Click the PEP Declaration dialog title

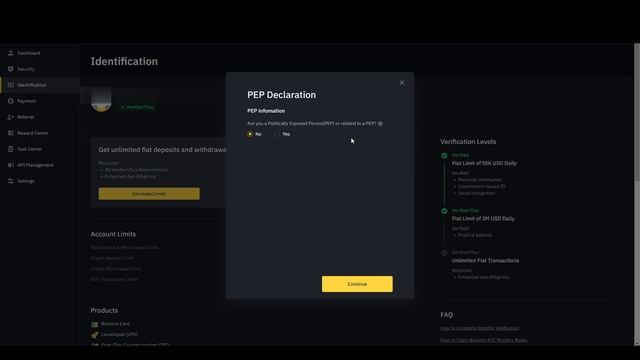pos(282,95)
